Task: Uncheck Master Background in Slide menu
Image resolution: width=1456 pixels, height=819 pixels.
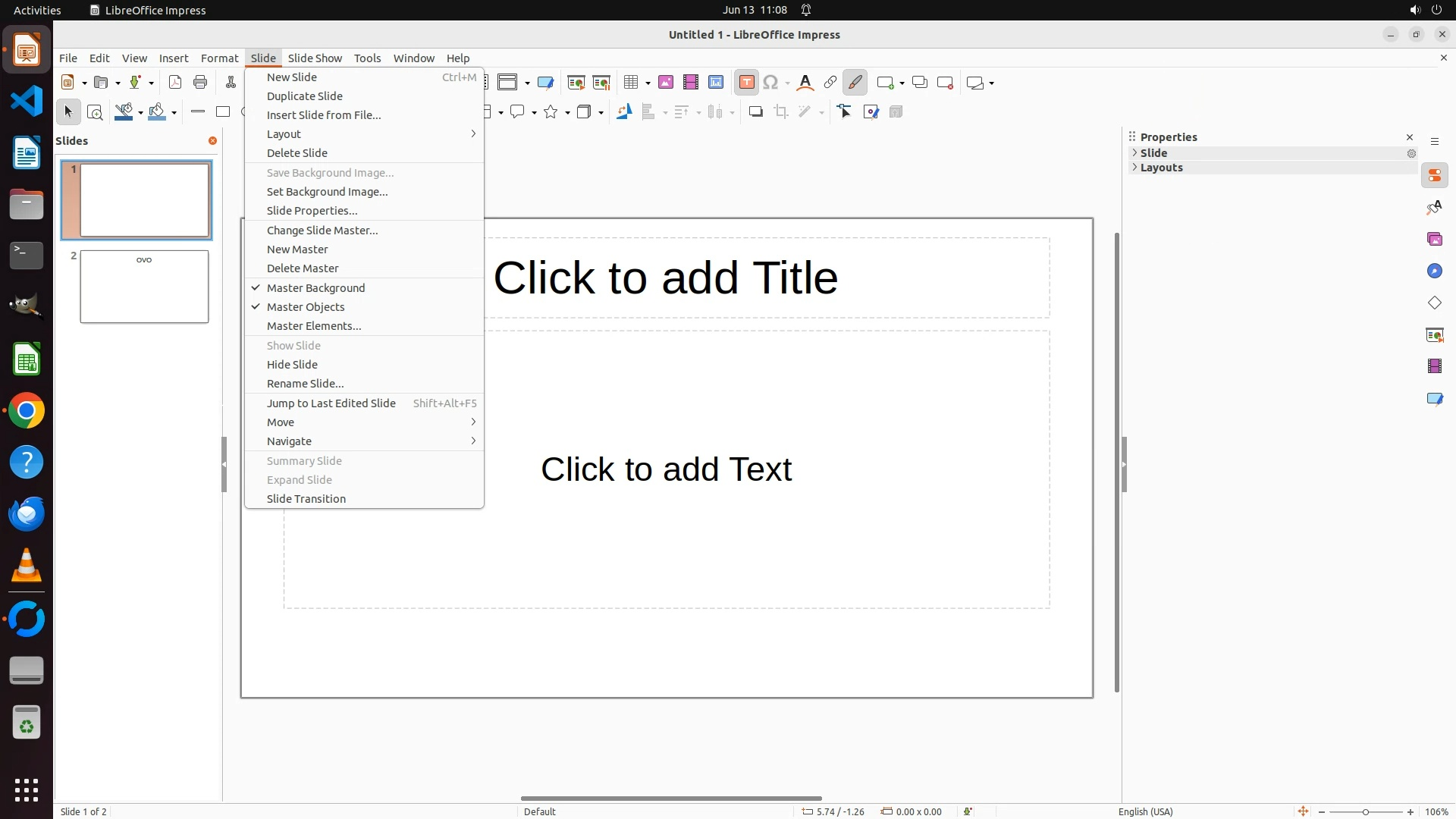Action: click(315, 288)
